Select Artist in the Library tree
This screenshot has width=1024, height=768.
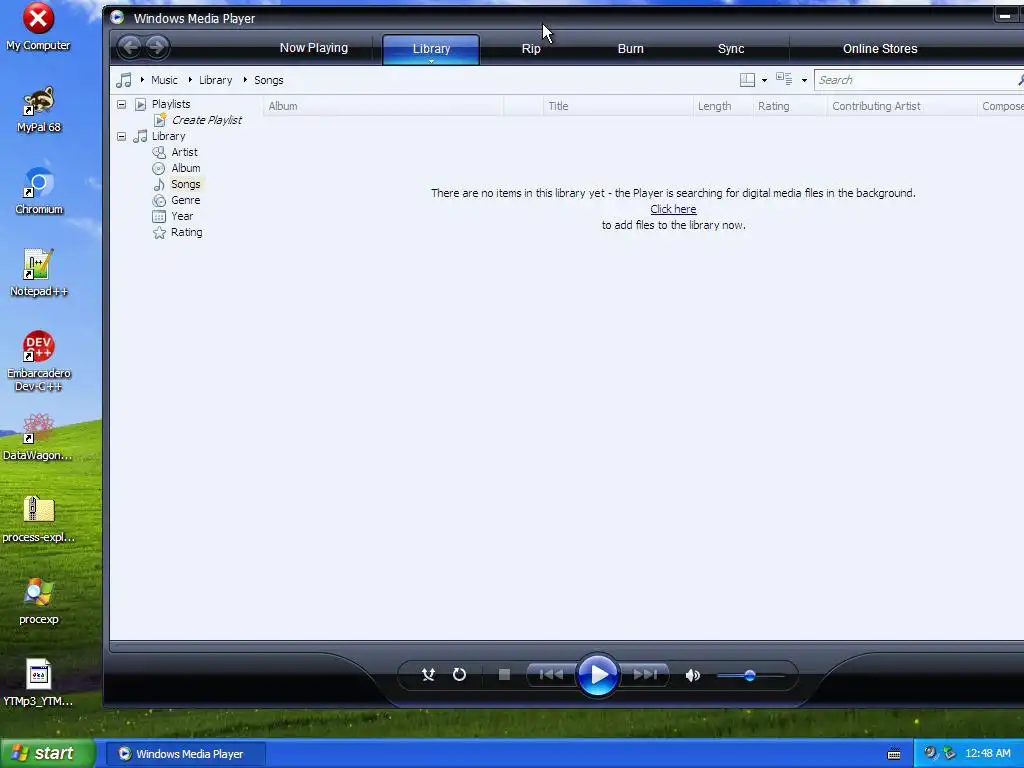point(184,152)
